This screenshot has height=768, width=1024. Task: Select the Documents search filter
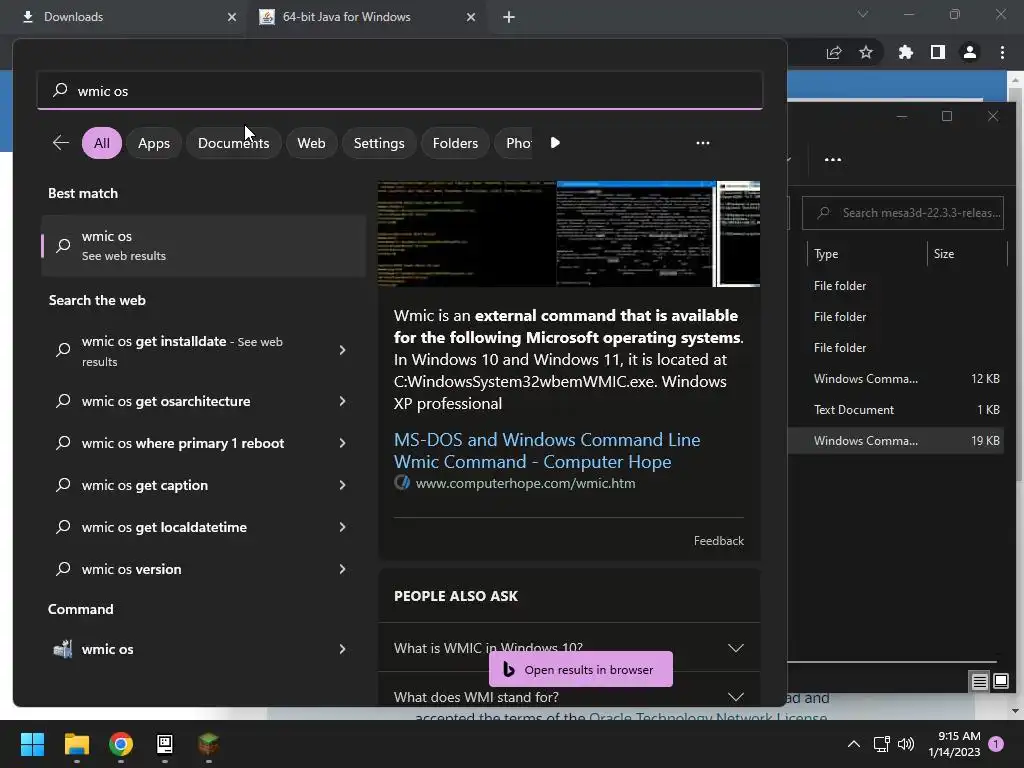click(x=233, y=143)
